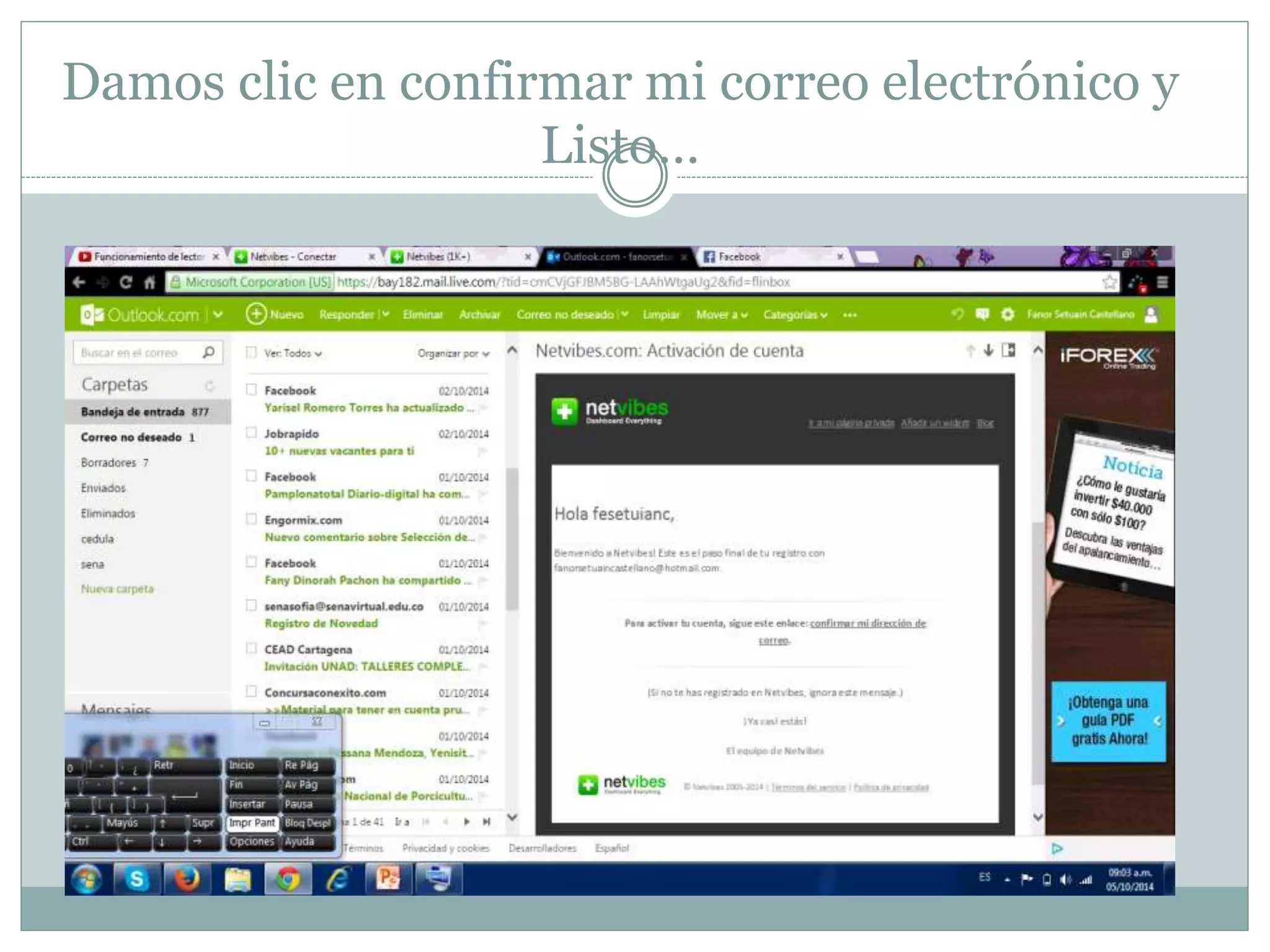
Task: Click the volume speaker tray icon
Action: pos(1065,879)
